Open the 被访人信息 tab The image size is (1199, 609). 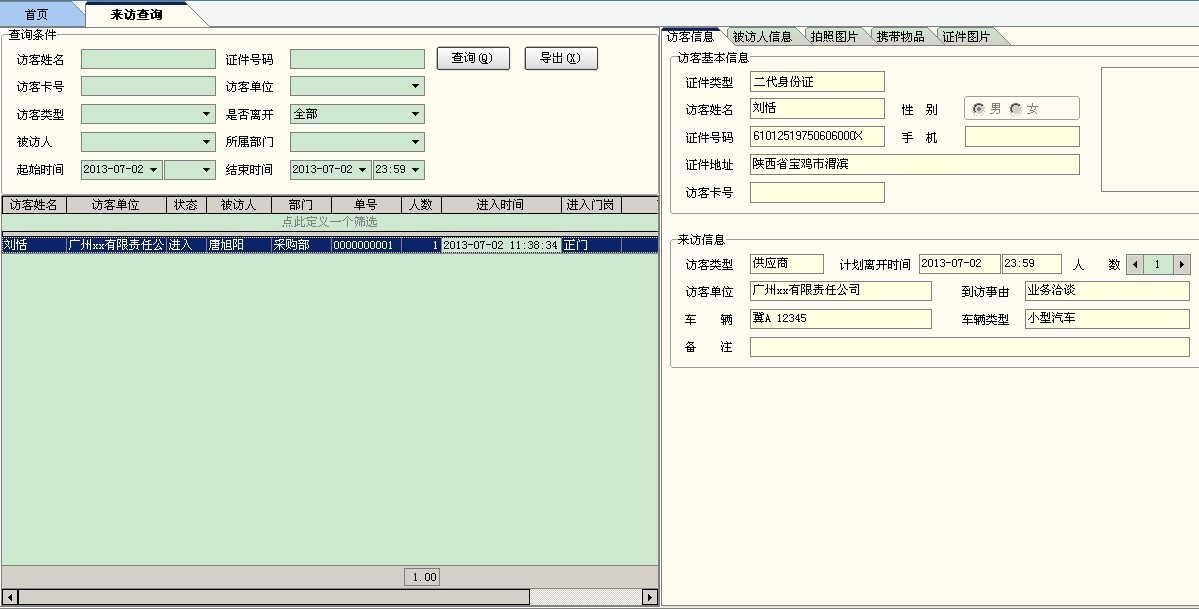click(762, 37)
